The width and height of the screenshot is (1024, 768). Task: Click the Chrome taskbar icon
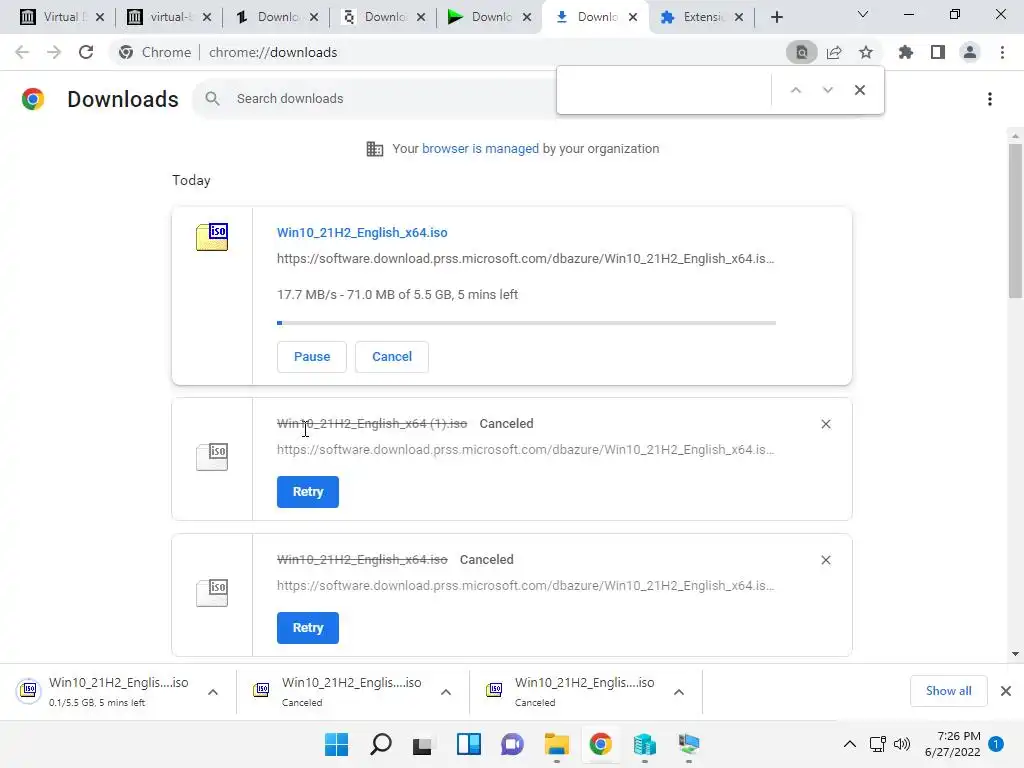pyautogui.click(x=600, y=744)
